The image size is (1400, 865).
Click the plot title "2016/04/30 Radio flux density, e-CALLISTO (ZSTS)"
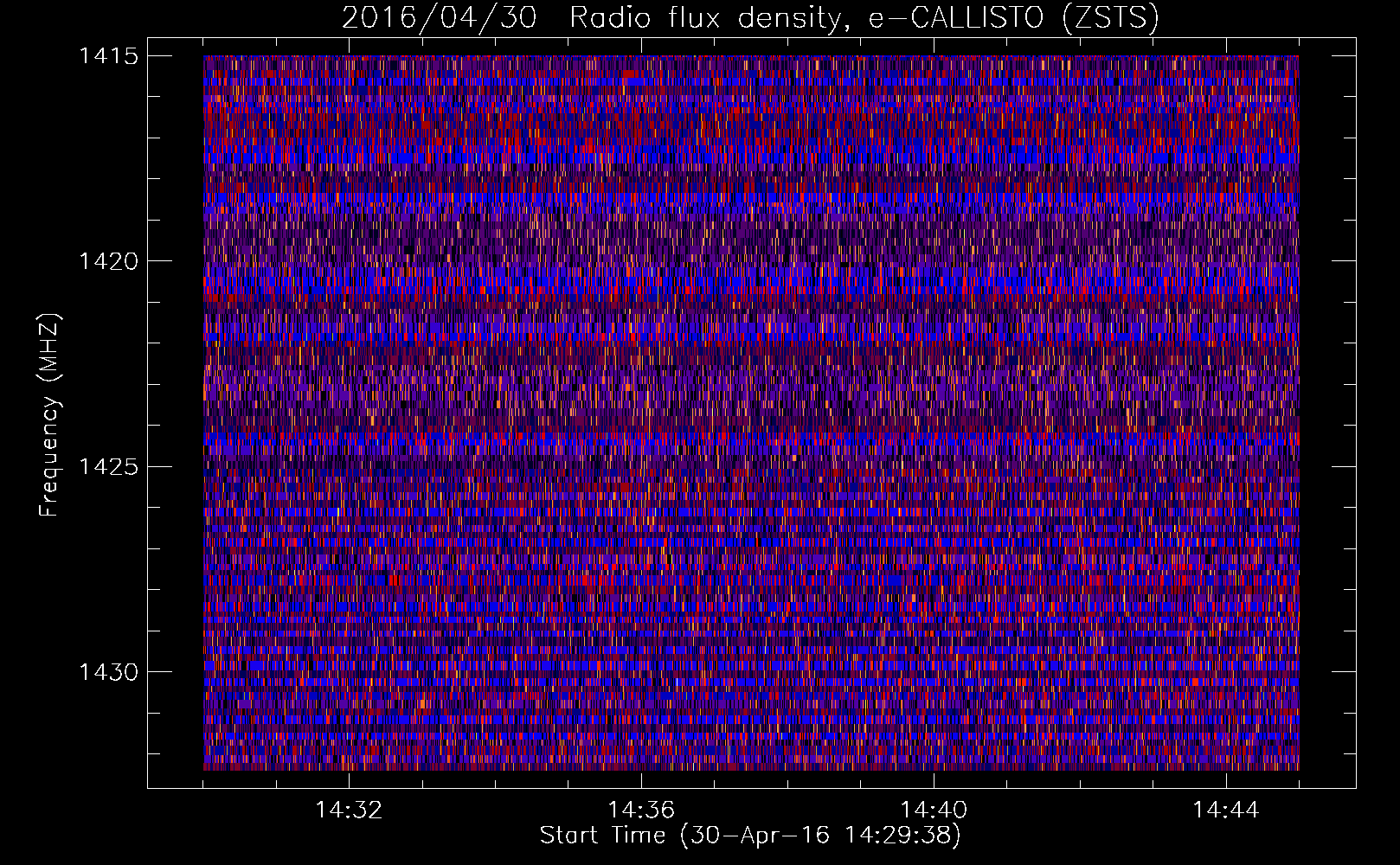coord(750,18)
